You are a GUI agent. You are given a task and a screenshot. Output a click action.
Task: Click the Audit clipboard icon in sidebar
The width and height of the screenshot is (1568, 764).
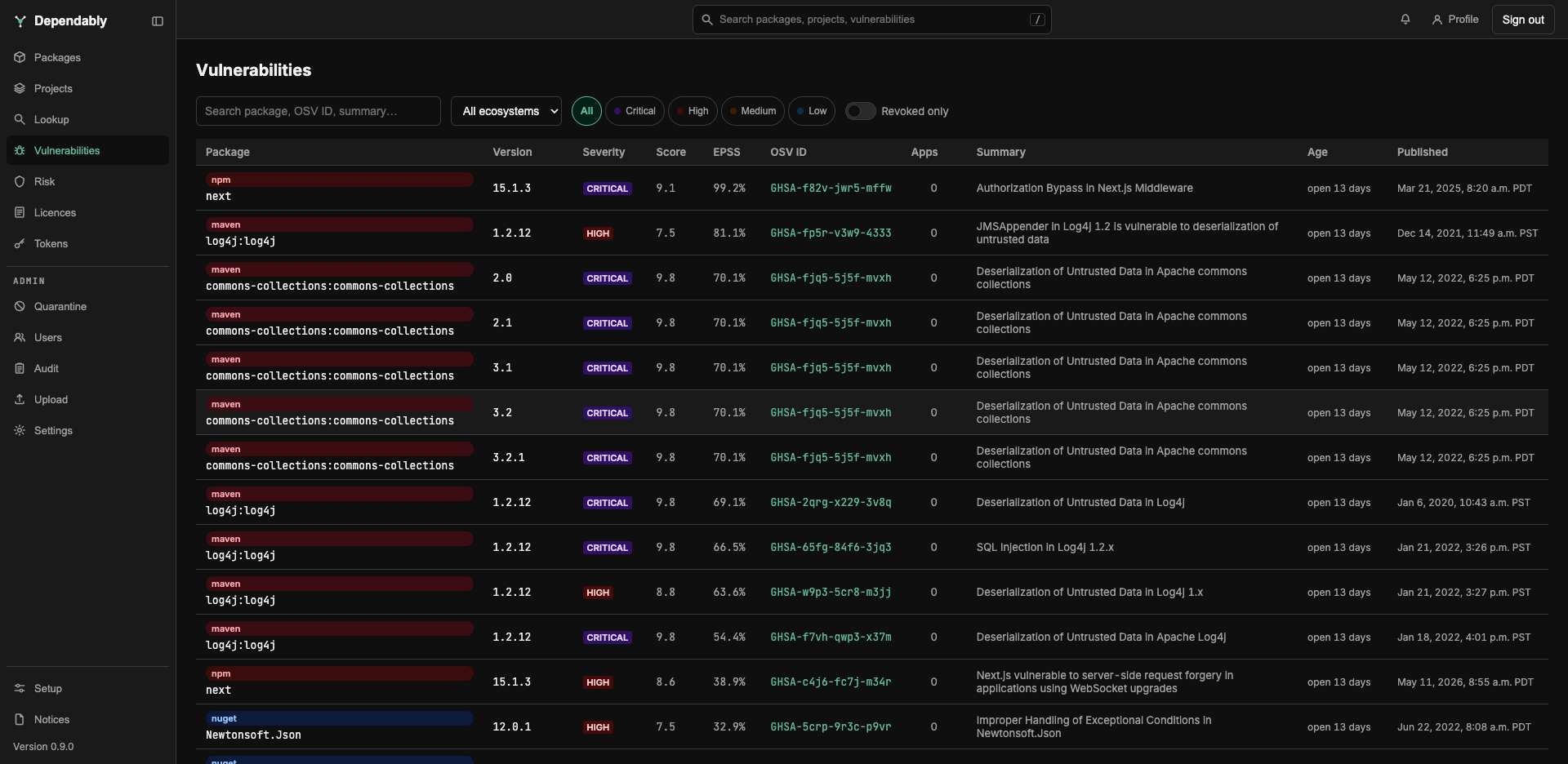20,368
